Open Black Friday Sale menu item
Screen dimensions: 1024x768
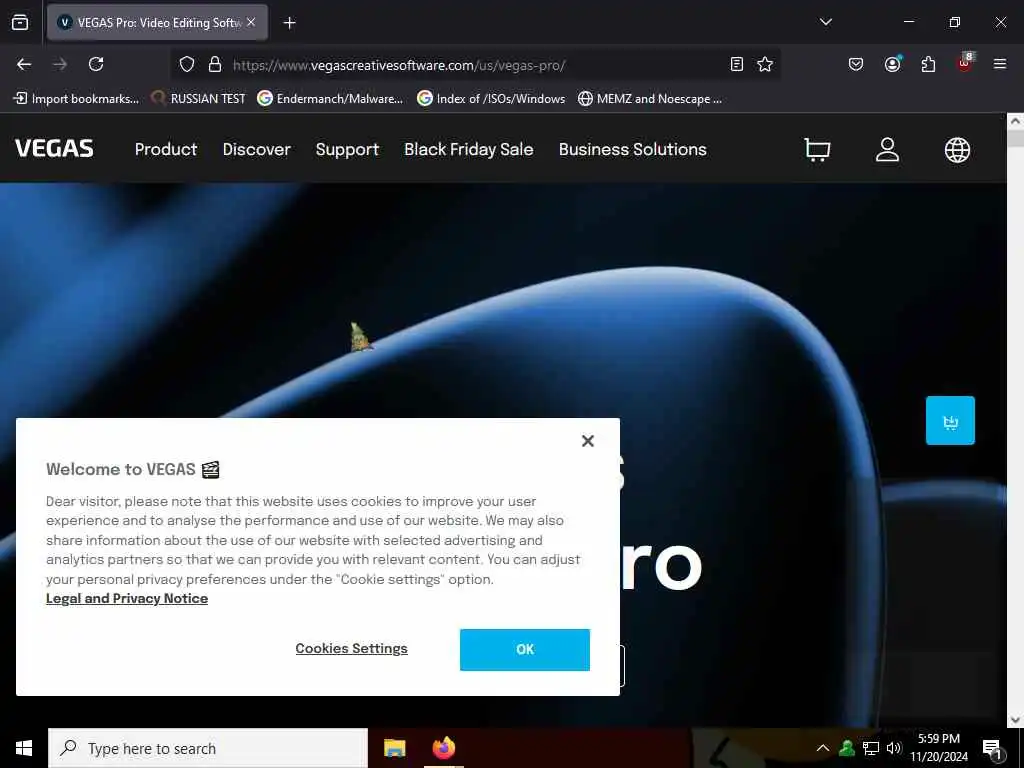click(469, 150)
